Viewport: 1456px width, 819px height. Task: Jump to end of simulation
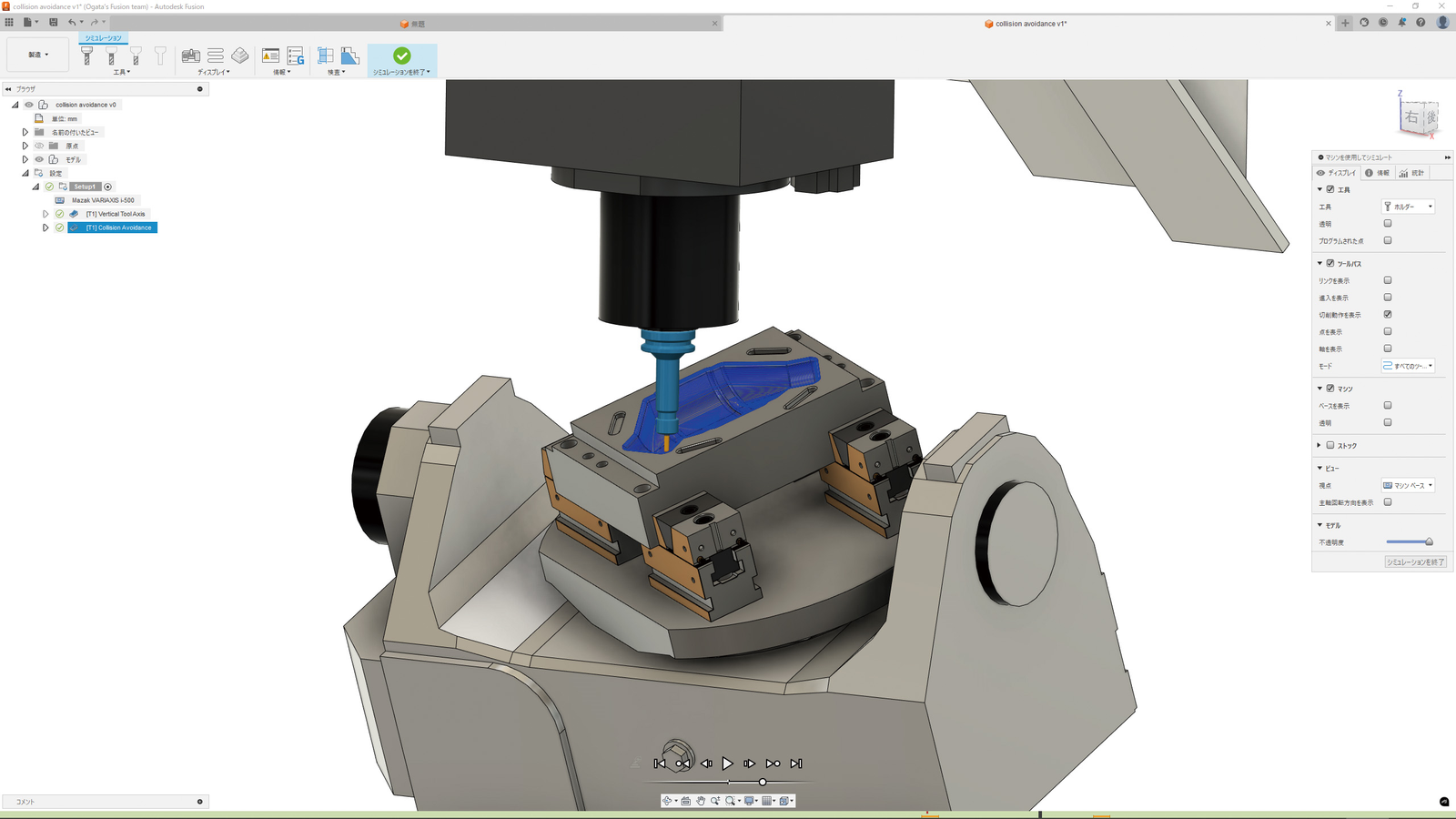pyautogui.click(x=796, y=763)
